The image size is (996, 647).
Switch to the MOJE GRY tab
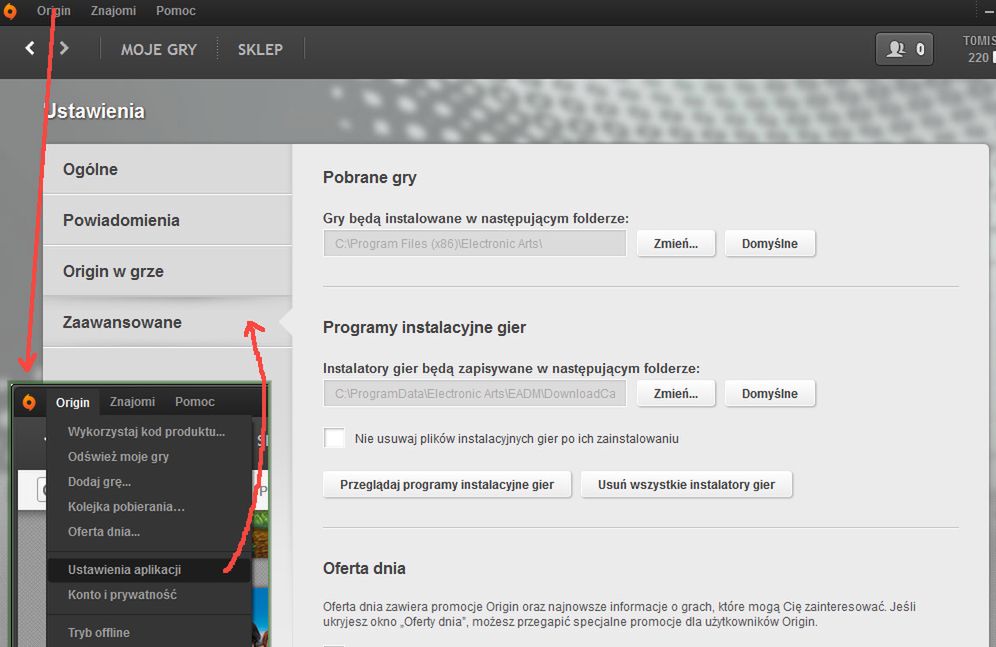coord(159,50)
